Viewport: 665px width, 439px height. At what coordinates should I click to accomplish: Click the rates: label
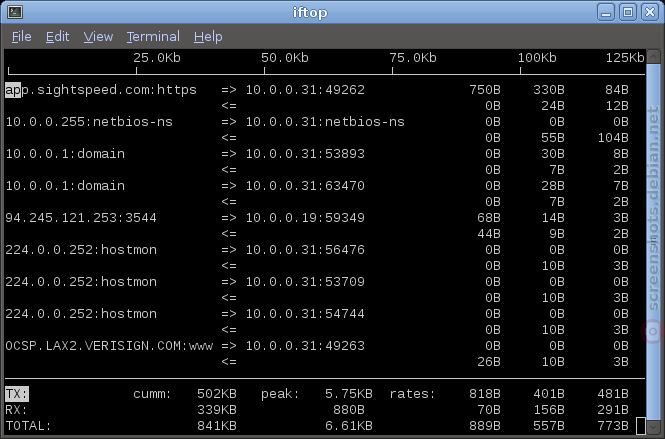click(x=412, y=394)
